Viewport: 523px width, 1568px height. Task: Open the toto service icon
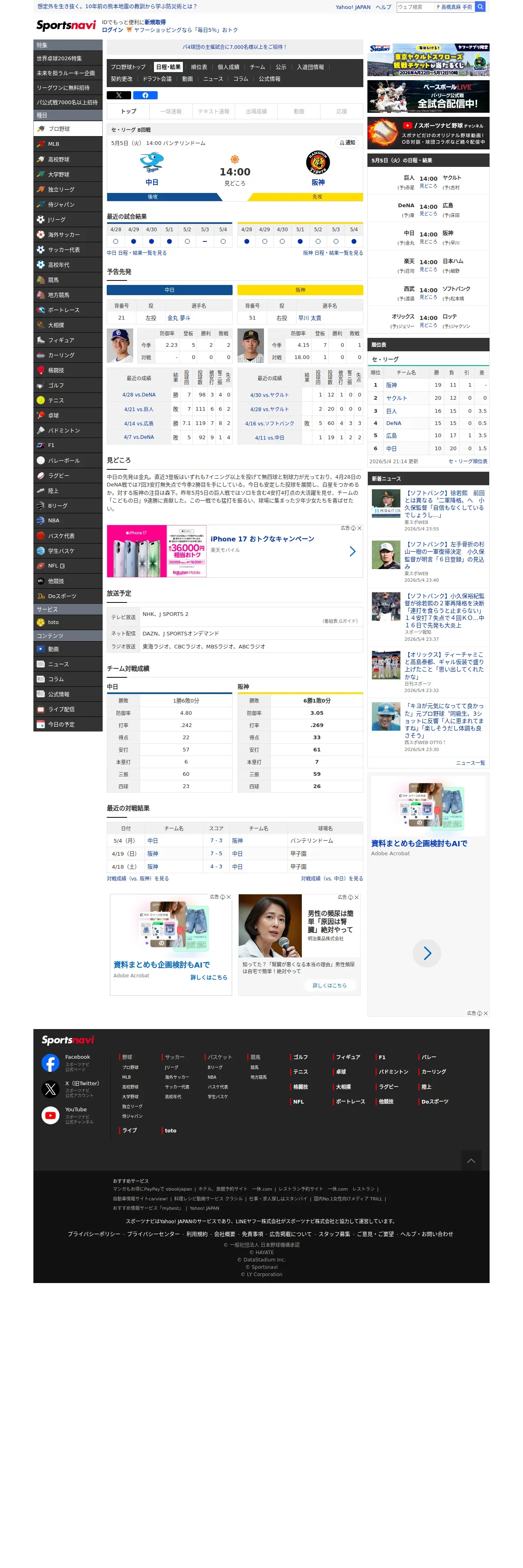pyautogui.click(x=41, y=623)
